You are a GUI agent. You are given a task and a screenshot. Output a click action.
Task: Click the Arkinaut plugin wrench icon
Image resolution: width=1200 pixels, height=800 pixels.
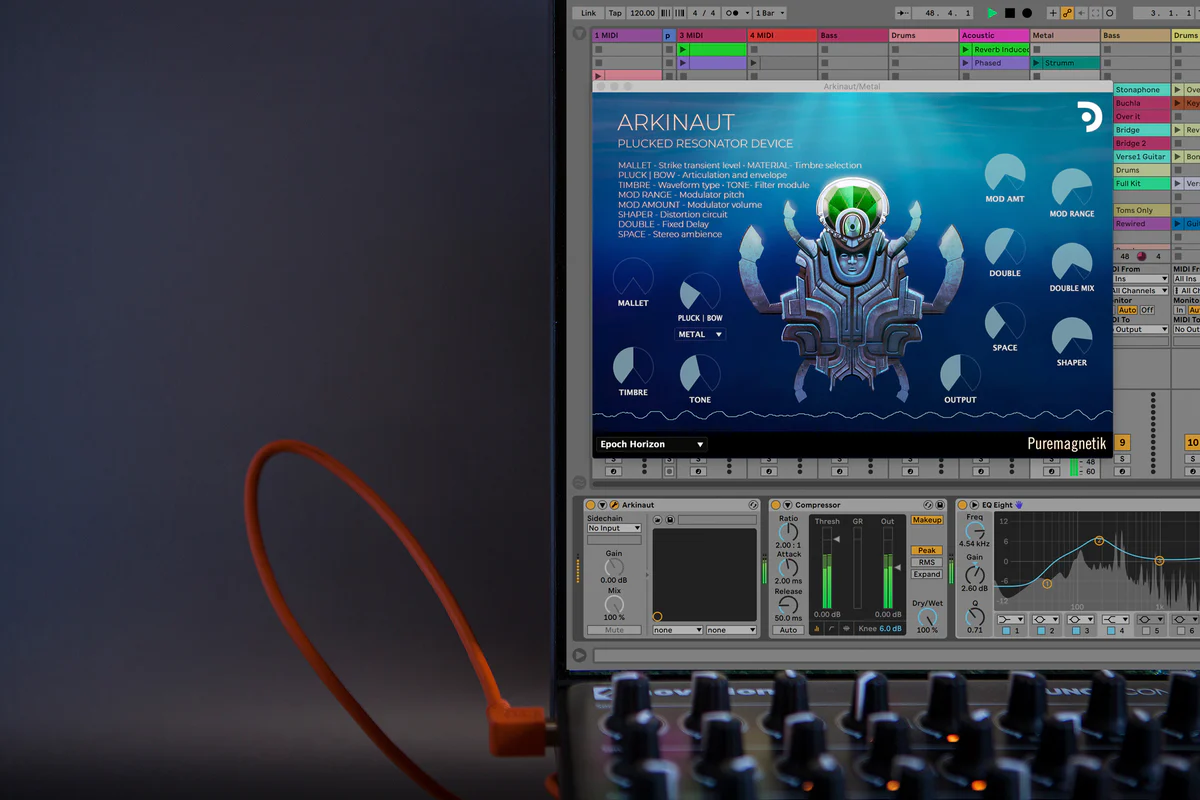614,505
